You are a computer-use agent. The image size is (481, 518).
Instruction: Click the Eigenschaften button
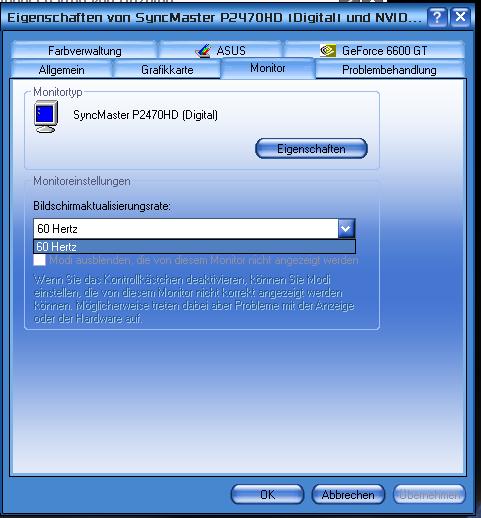(x=311, y=149)
